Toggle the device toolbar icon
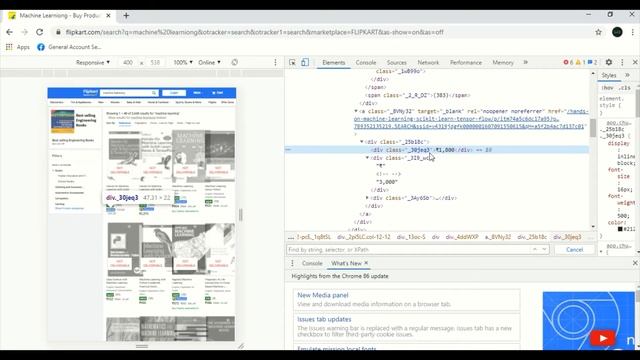Viewport: 640px width, 360px height. 305,62
